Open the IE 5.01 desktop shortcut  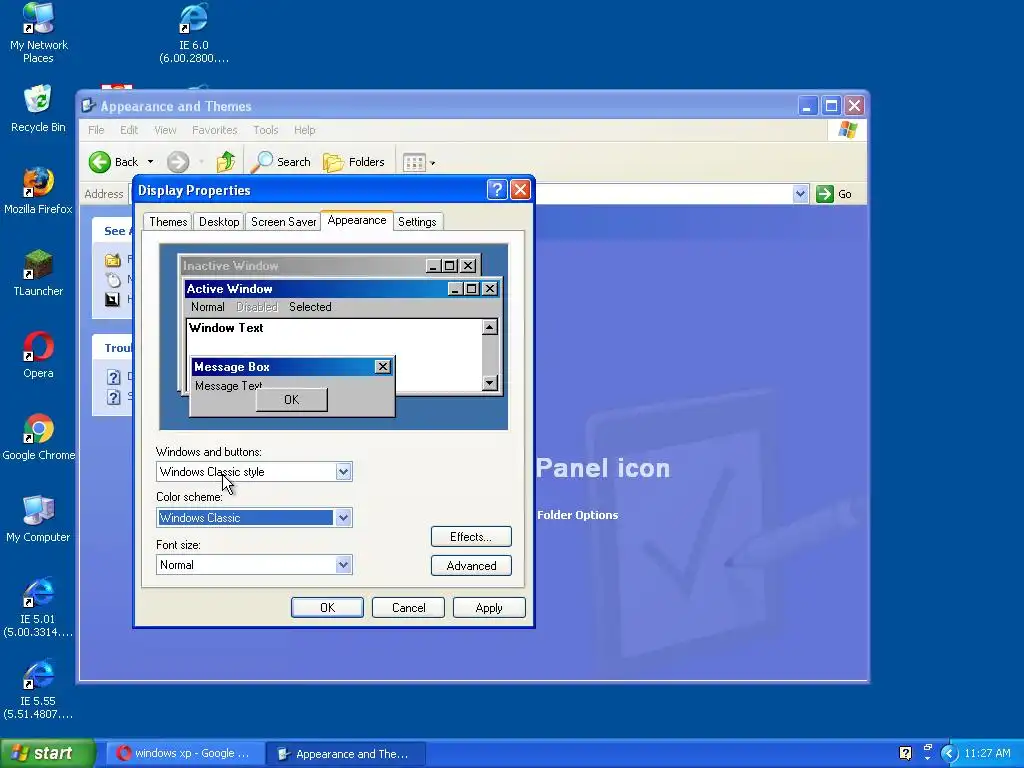38,607
